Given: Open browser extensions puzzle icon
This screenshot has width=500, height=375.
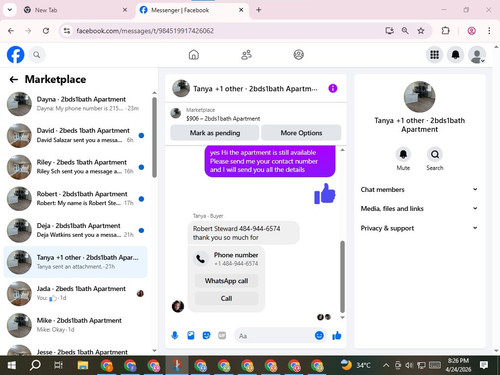Looking at the screenshot, I should tap(445, 31).
